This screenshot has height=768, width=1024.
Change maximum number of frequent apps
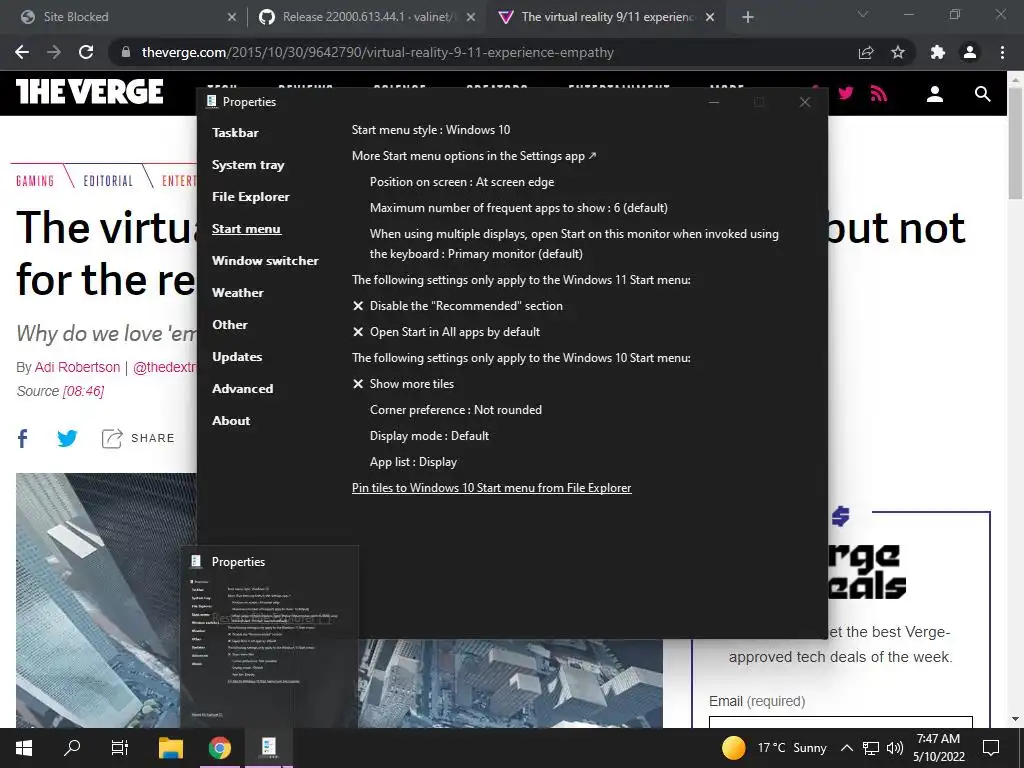click(x=519, y=208)
